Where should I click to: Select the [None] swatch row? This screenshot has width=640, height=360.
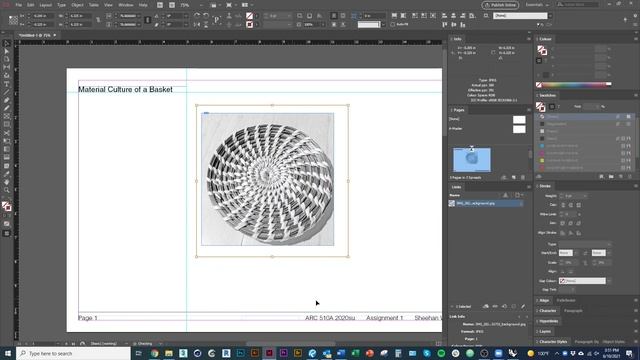pyautogui.click(x=584, y=116)
